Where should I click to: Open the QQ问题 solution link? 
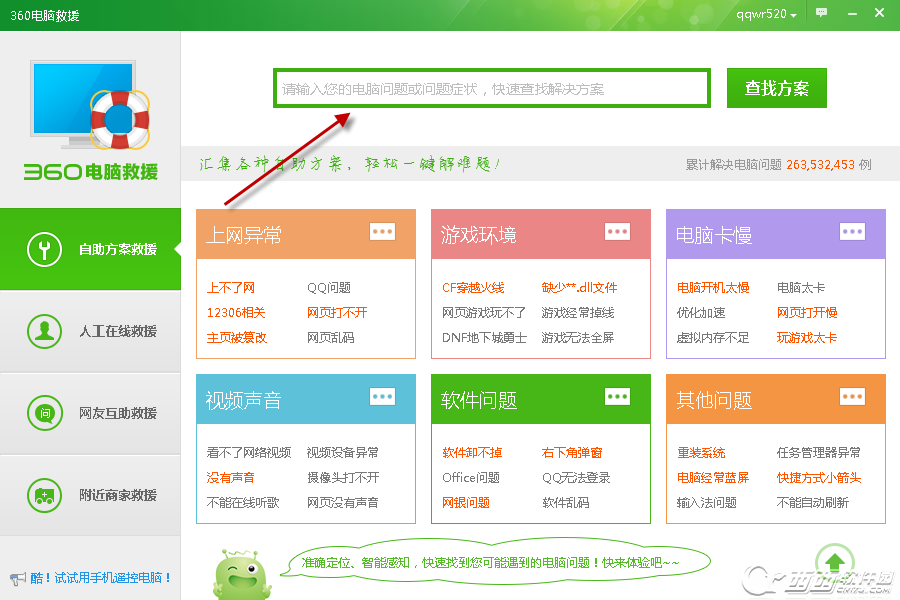pos(329,288)
